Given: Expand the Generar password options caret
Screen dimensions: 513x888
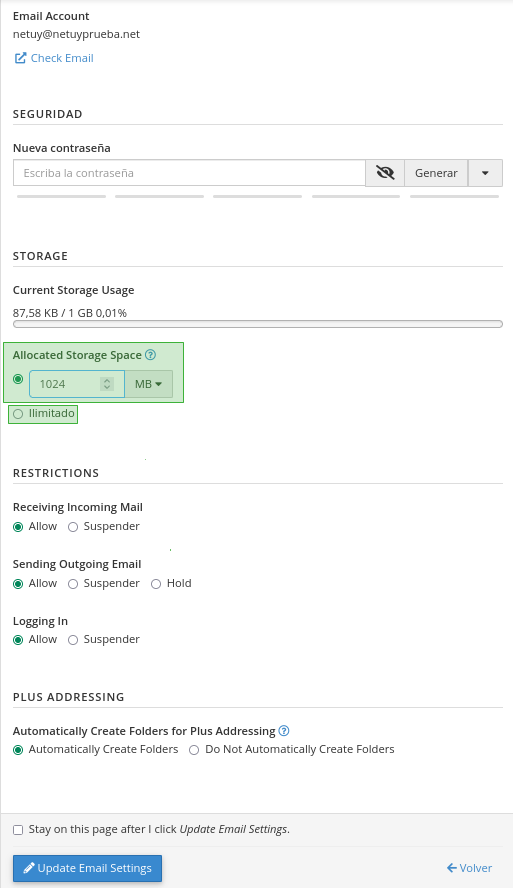Looking at the screenshot, I should [x=485, y=173].
